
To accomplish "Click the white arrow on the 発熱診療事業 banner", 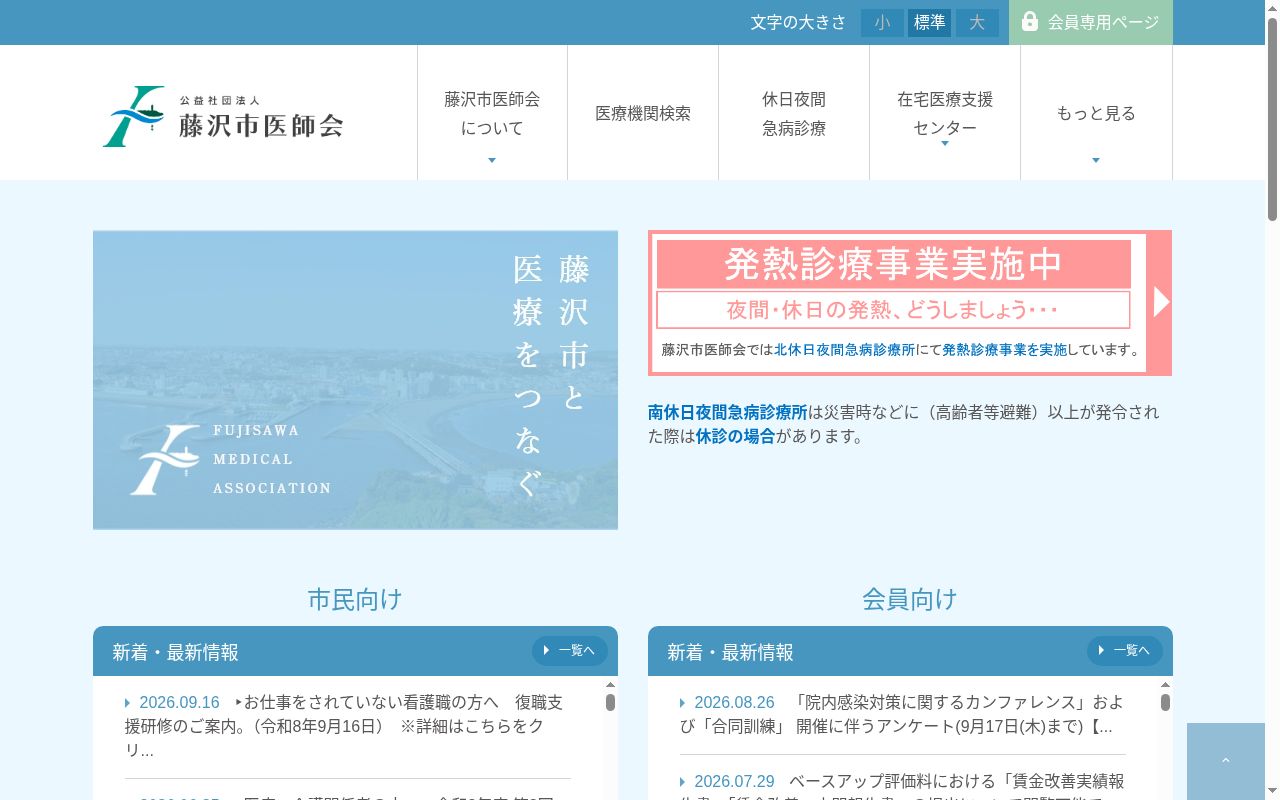I will tap(1160, 302).
